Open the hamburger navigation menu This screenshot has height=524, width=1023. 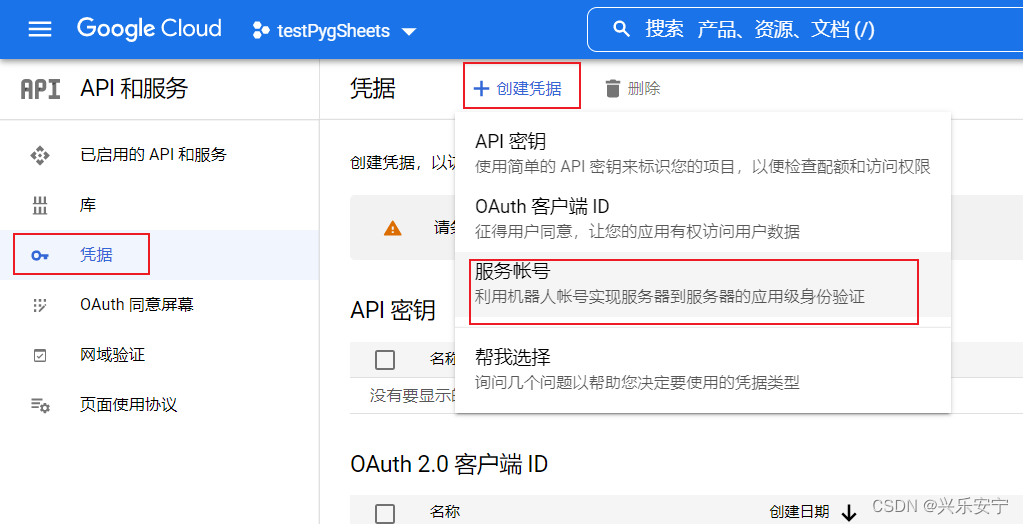[x=40, y=29]
